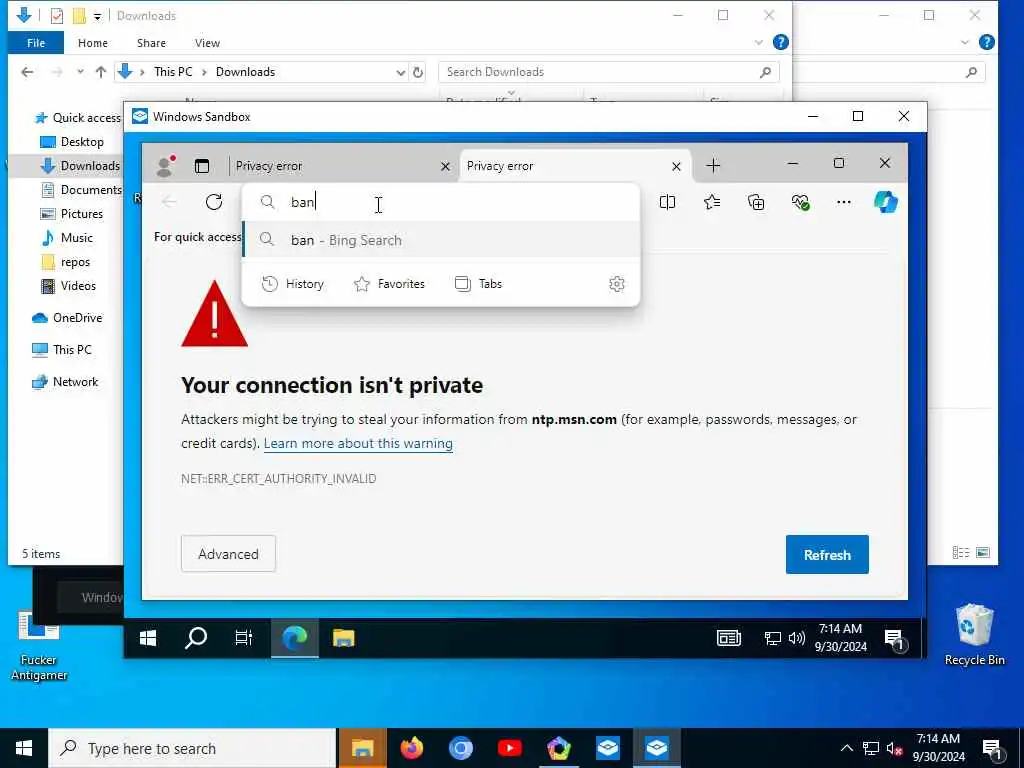The height and width of the screenshot is (768, 1024).
Task: Filter suggestions by Favorites
Action: [389, 283]
